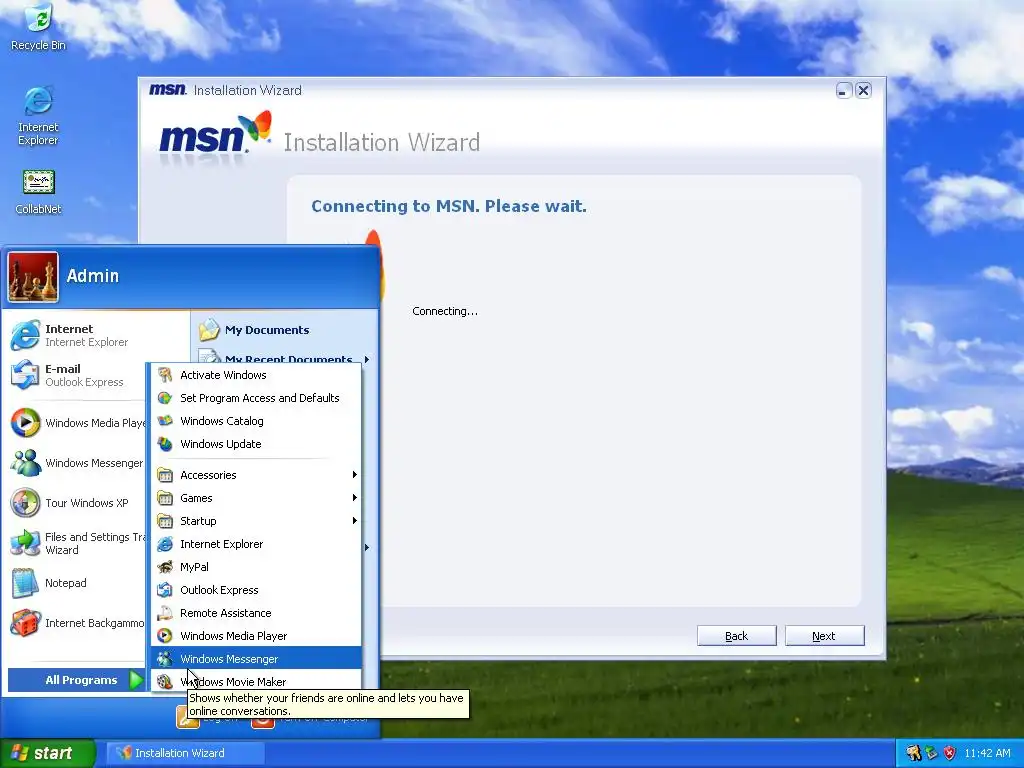Choose Set Program Access and Defaults
Viewport: 1024px width, 768px height.
[256, 398]
